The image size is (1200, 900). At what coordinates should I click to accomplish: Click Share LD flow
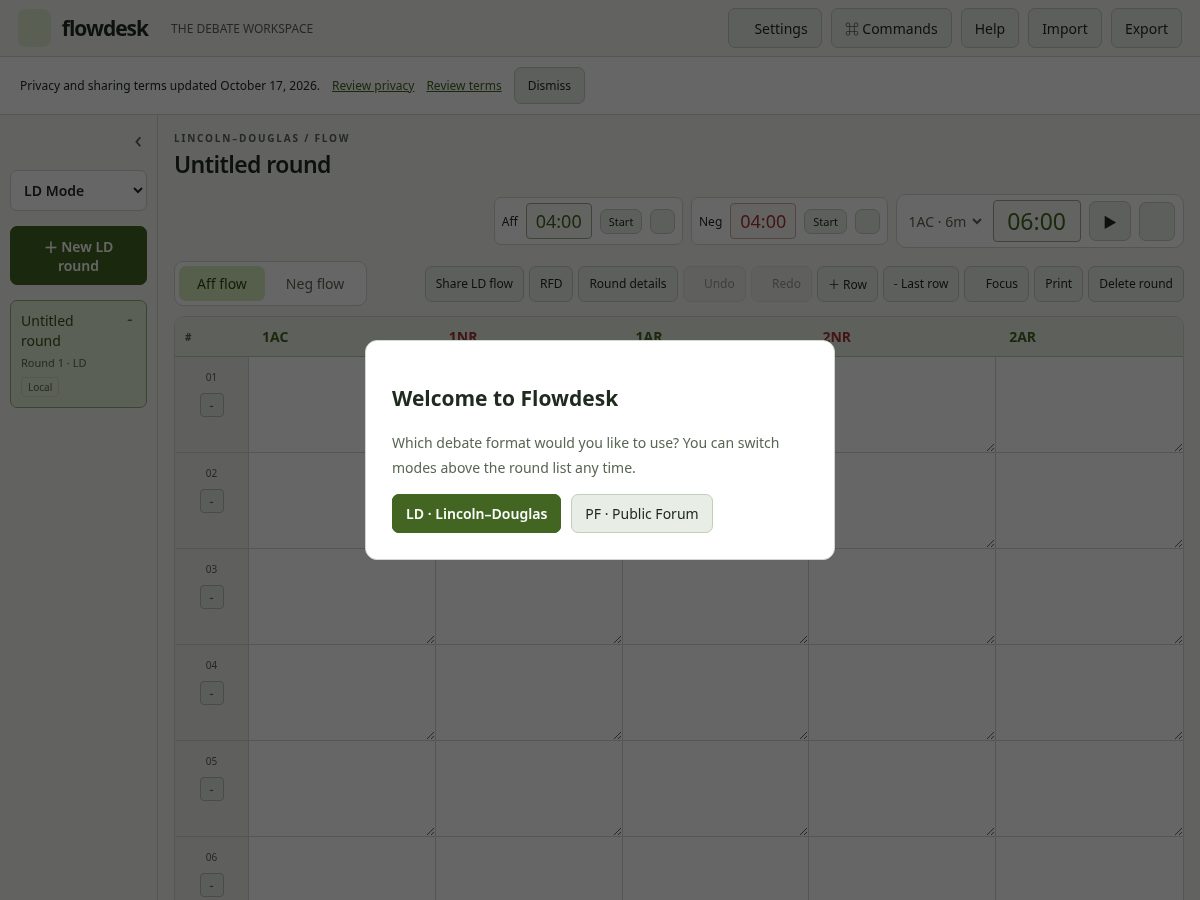point(474,284)
